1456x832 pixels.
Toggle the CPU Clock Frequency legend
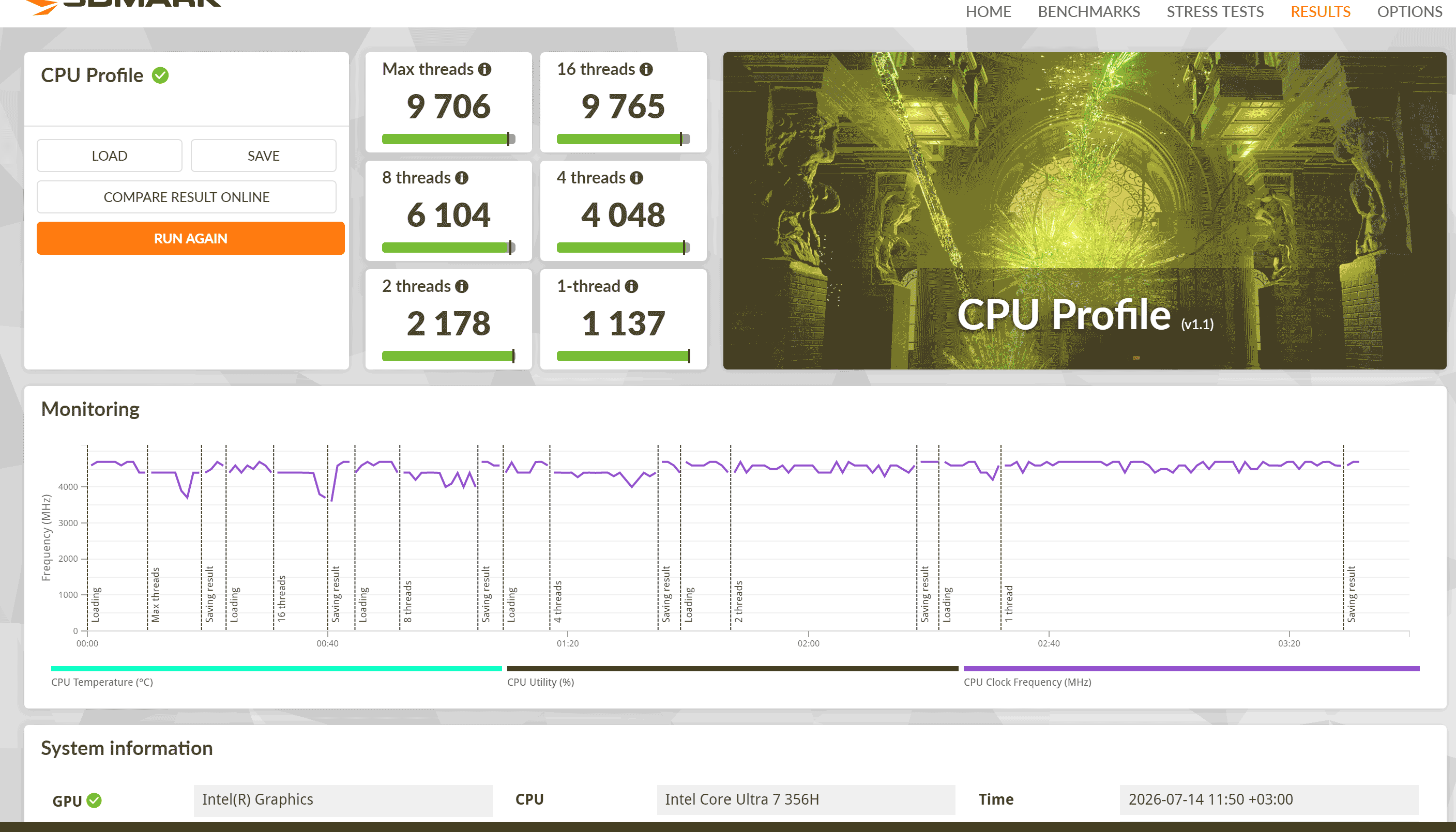pos(1191,675)
